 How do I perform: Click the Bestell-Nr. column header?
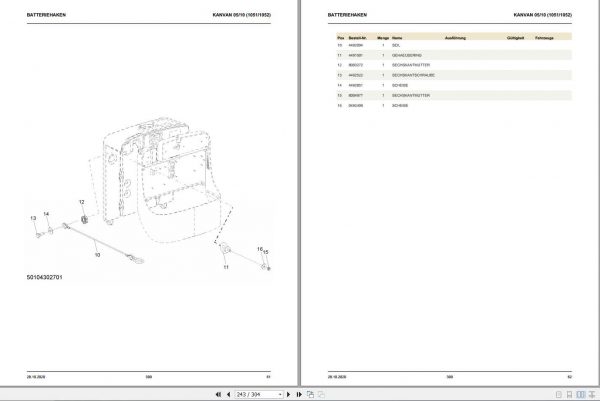coord(357,38)
